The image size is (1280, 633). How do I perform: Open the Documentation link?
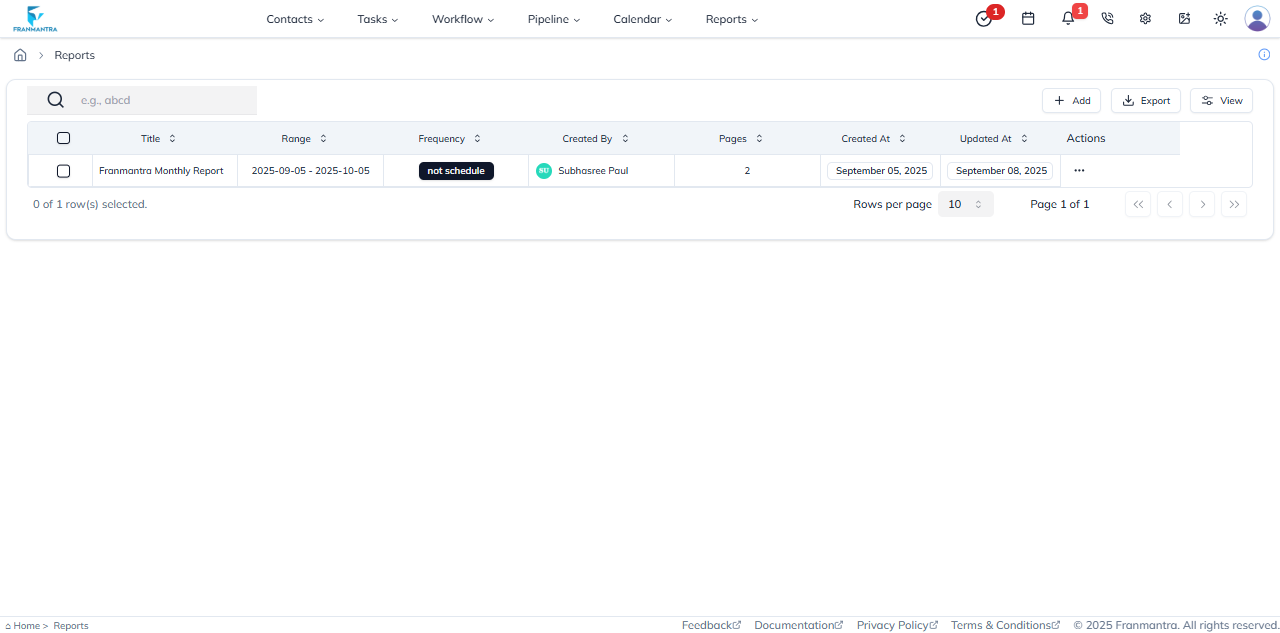[x=798, y=625]
